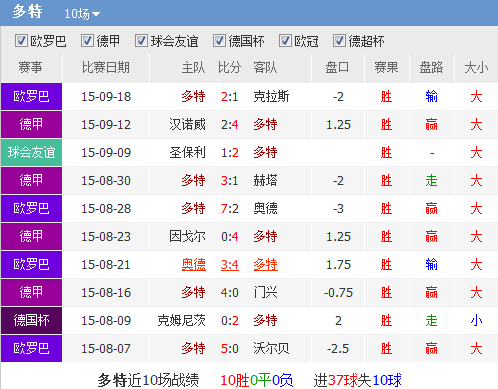Click the 克拉斯 away team name
Viewport: 498px width, 389px height.
coord(271,97)
